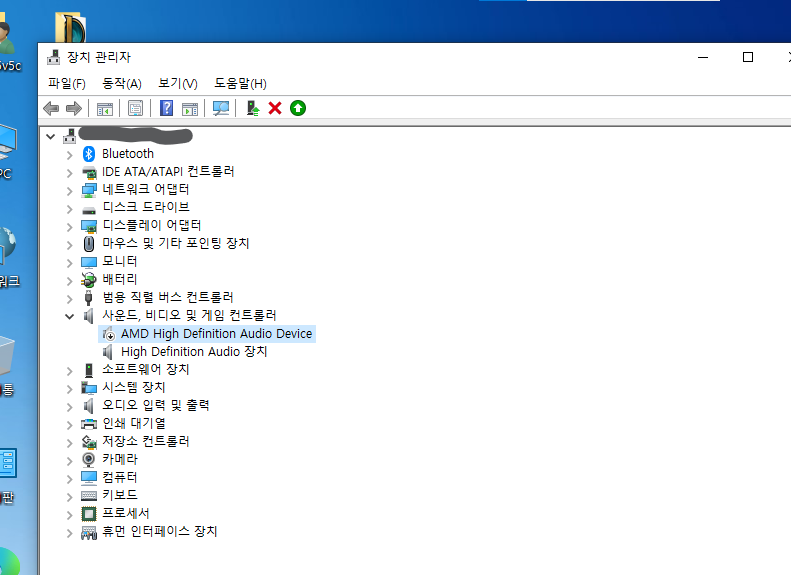Select the disabled AMD audio device icon
Image resolution: width=791 pixels, height=575 pixels.
point(108,334)
